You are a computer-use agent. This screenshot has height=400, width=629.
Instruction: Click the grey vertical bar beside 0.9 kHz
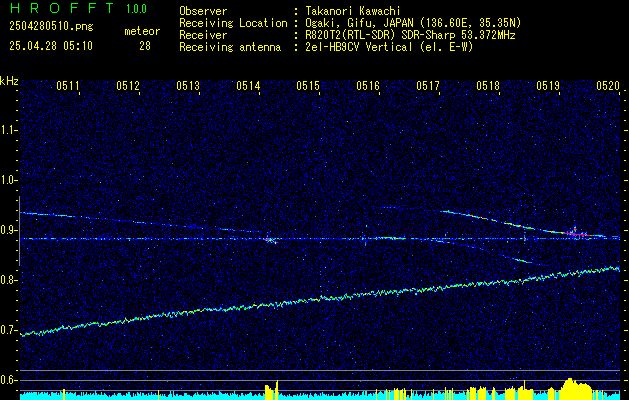pyautogui.click(x=19, y=231)
